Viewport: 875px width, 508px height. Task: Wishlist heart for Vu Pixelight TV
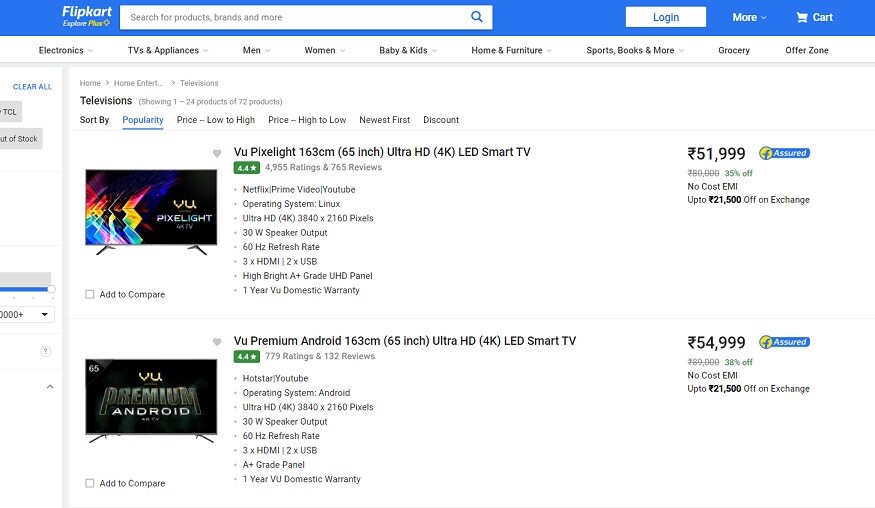point(217,153)
